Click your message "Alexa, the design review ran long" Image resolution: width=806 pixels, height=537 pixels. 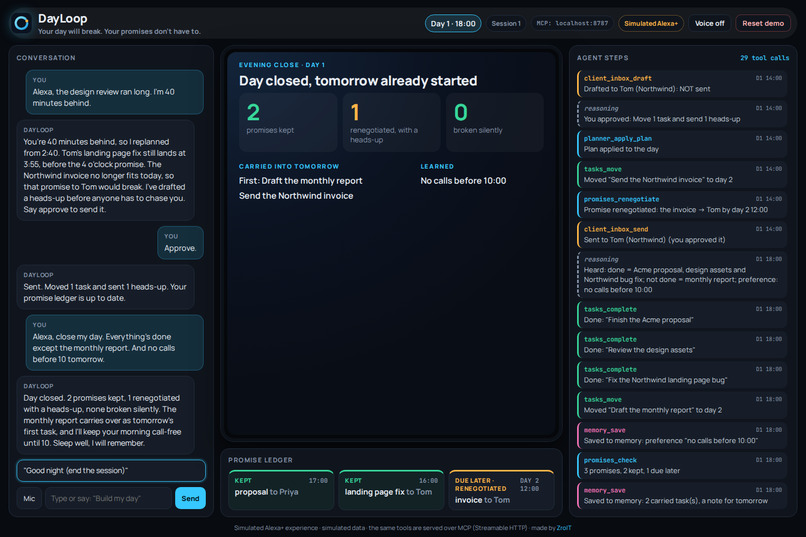[x=115, y=92]
